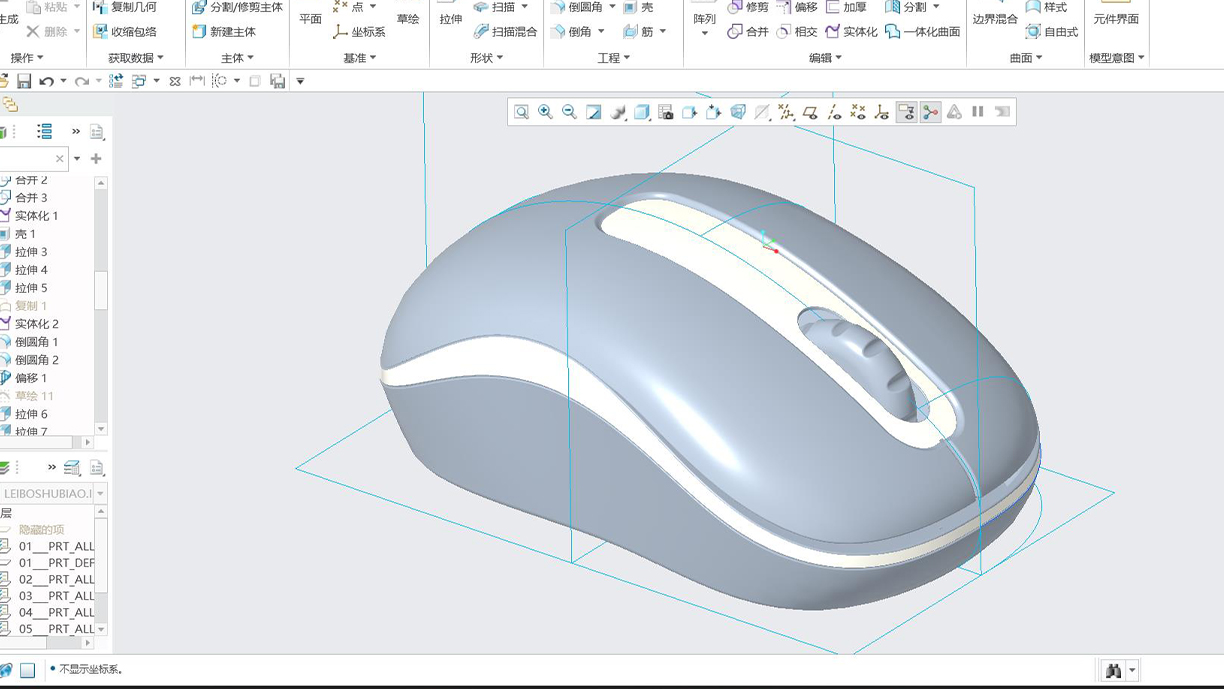Viewport: 1224px width, 689px height.
Task: Click the perspective view box icon
Action: coord(738,112)
